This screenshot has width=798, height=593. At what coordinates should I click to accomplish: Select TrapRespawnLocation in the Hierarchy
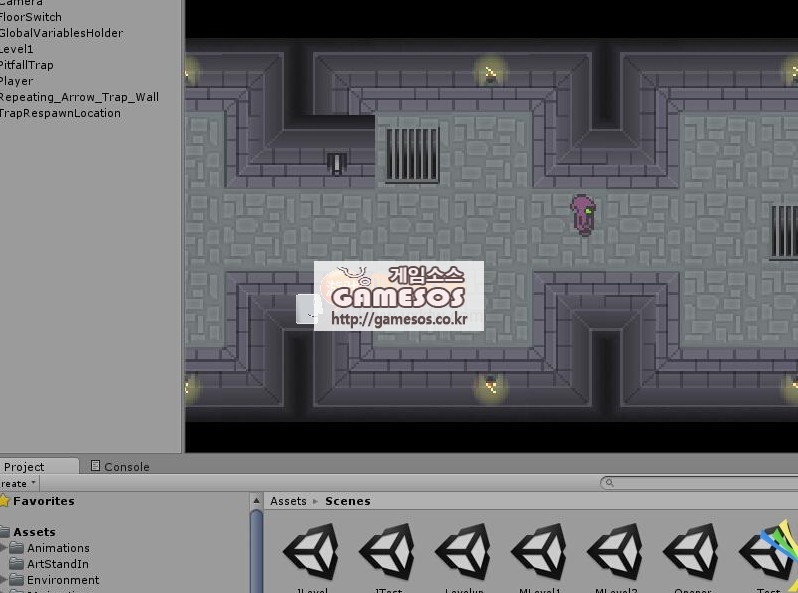point(60,113)
